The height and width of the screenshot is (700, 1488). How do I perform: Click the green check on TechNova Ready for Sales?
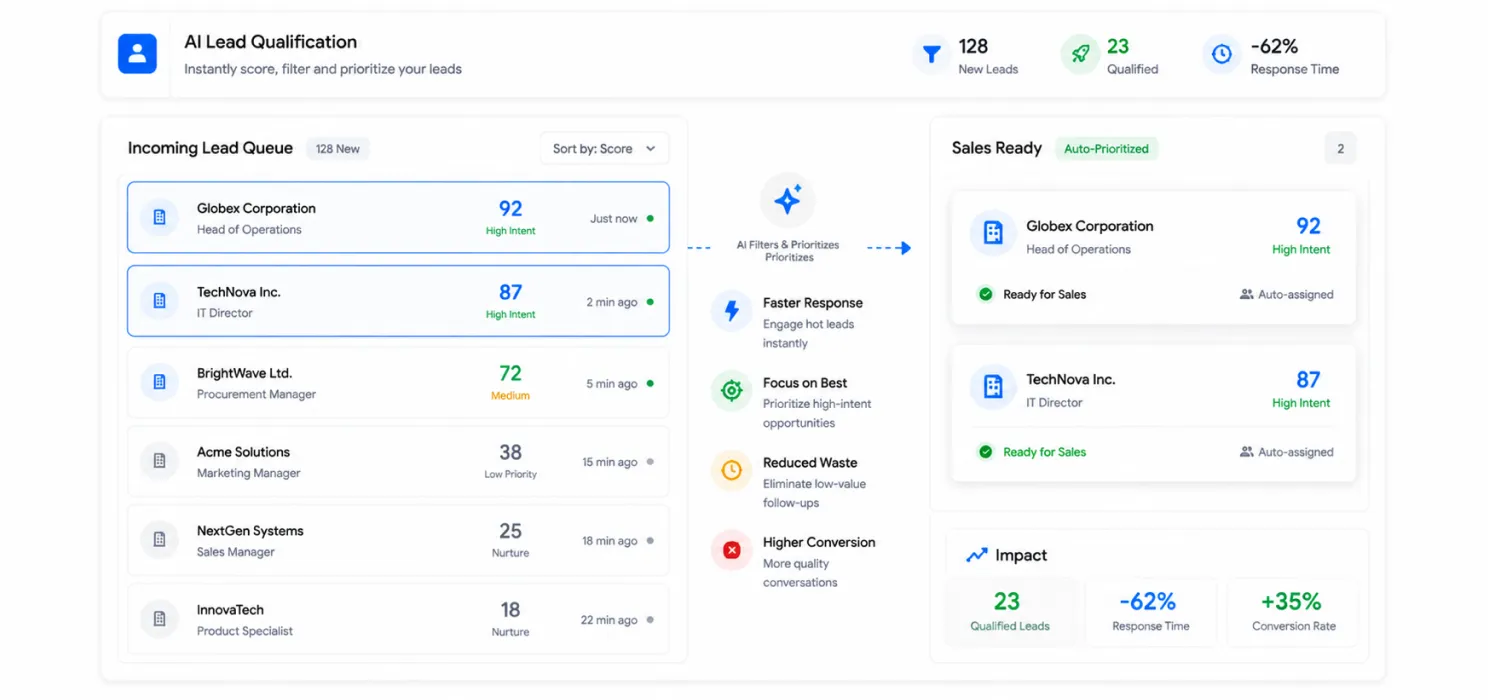(x=985, y=452)
